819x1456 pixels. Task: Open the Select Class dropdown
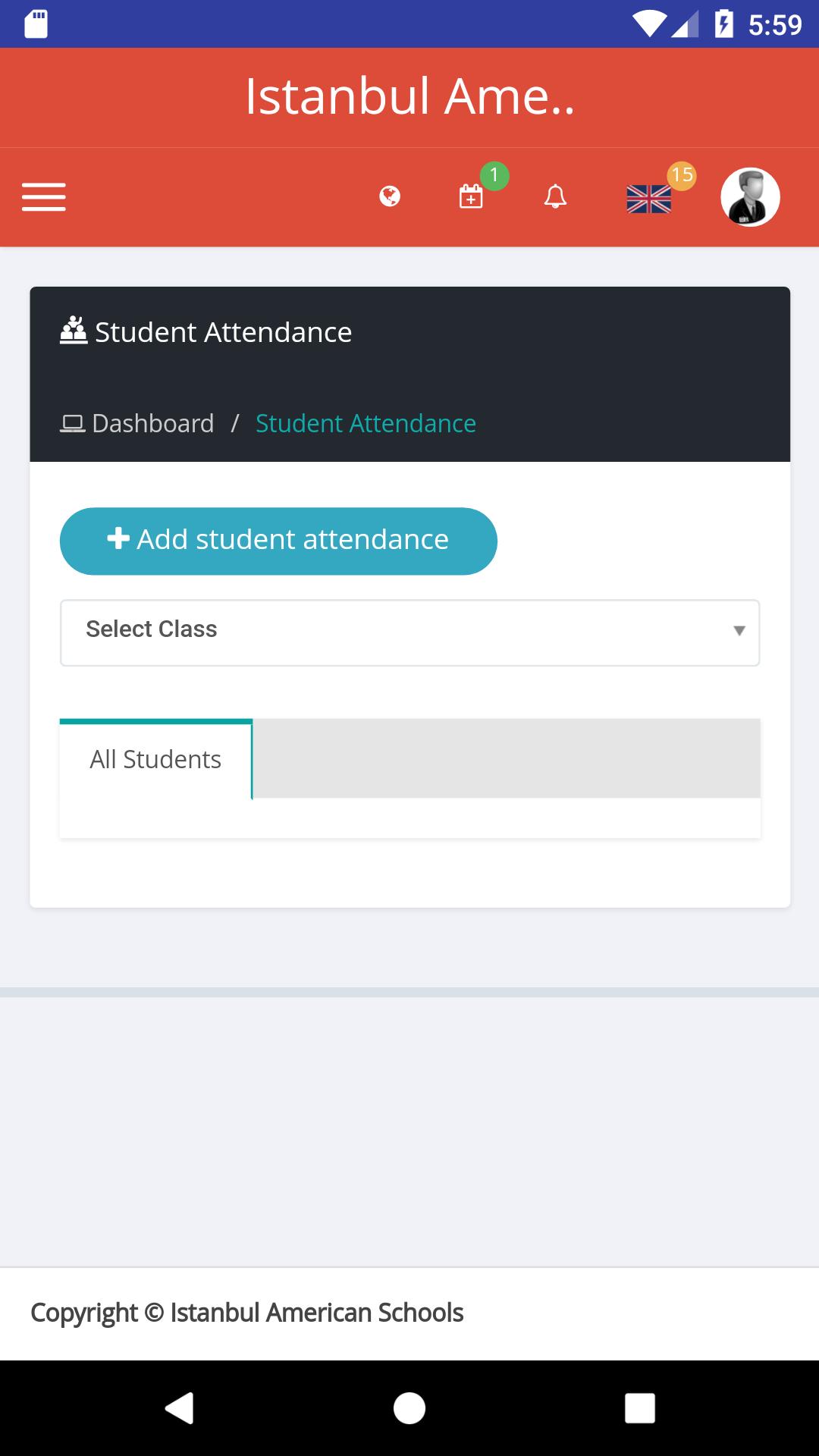coord(409,632)
